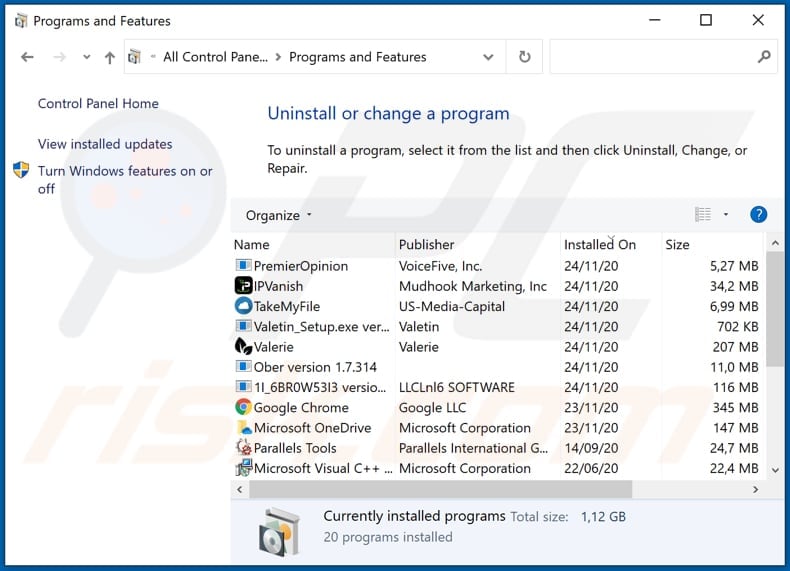Click the Parallels Tools icon
Screen dimensions: 790x571
pos(244,448)
